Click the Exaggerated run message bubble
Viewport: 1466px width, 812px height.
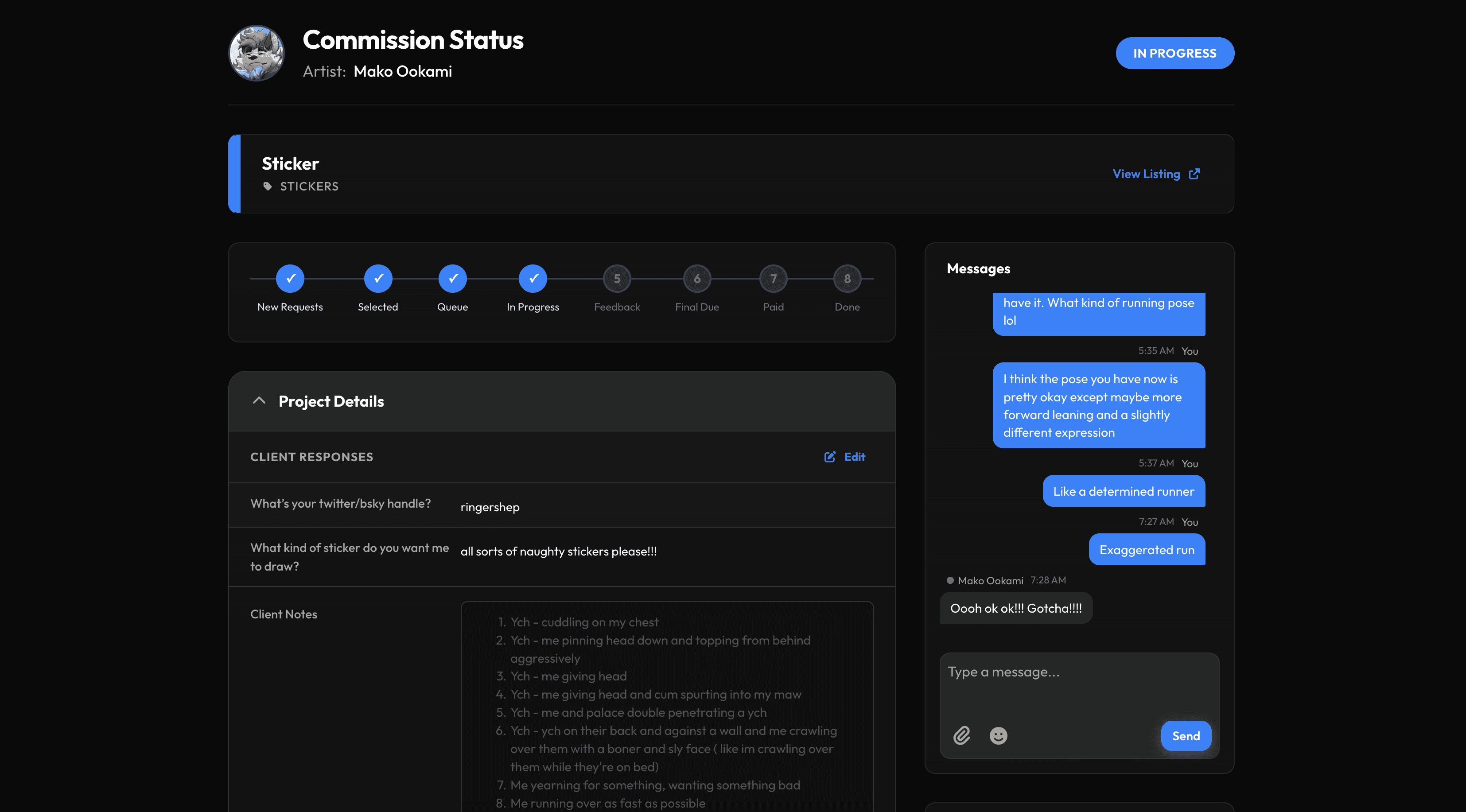pos(1147,550)
